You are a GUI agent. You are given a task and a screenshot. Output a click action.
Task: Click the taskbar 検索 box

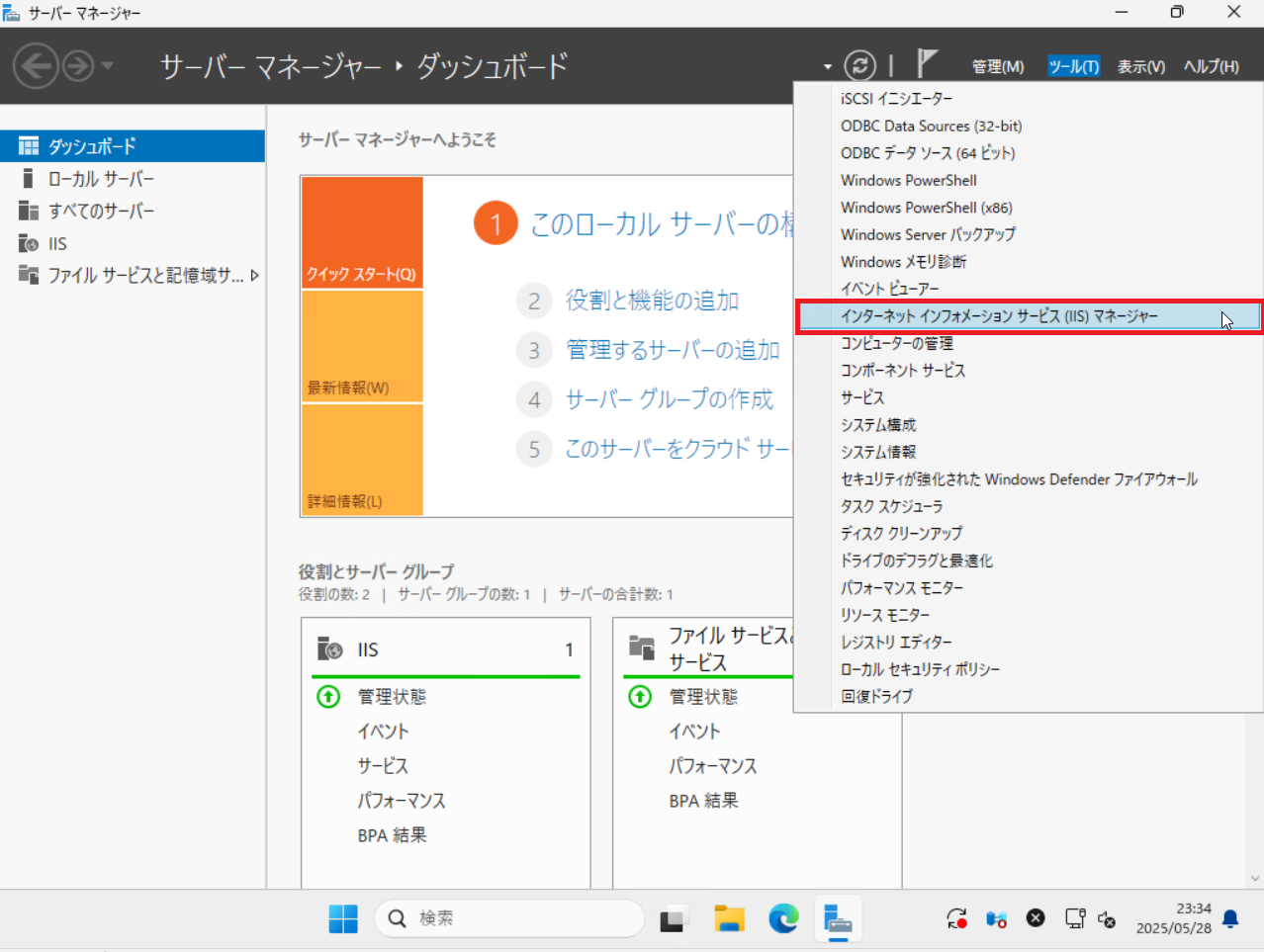click(x=509, y=918)
